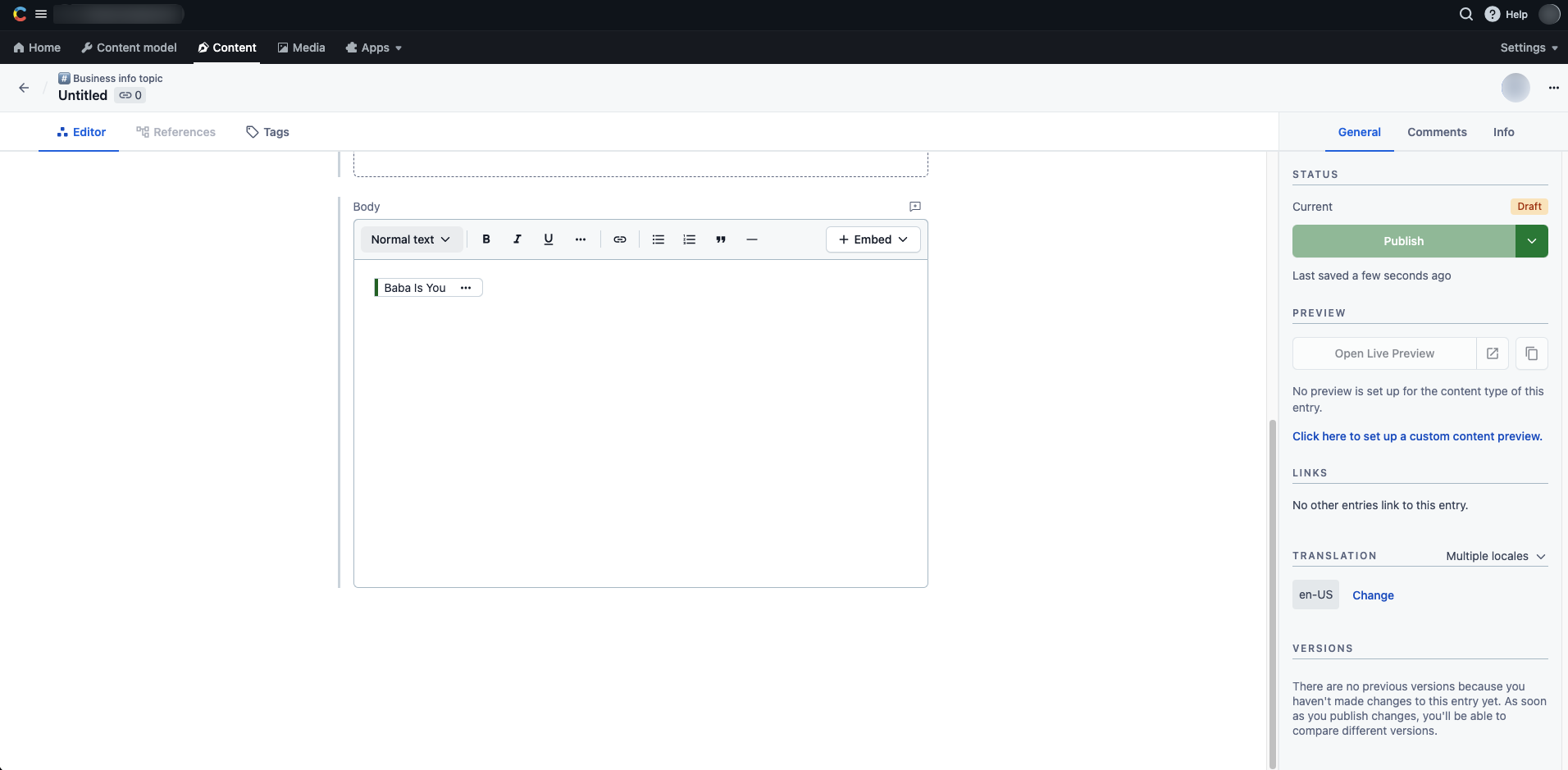Open the Multiple locales dropdown
The width and height of the screenshot is (1568, 770).
1496,556
